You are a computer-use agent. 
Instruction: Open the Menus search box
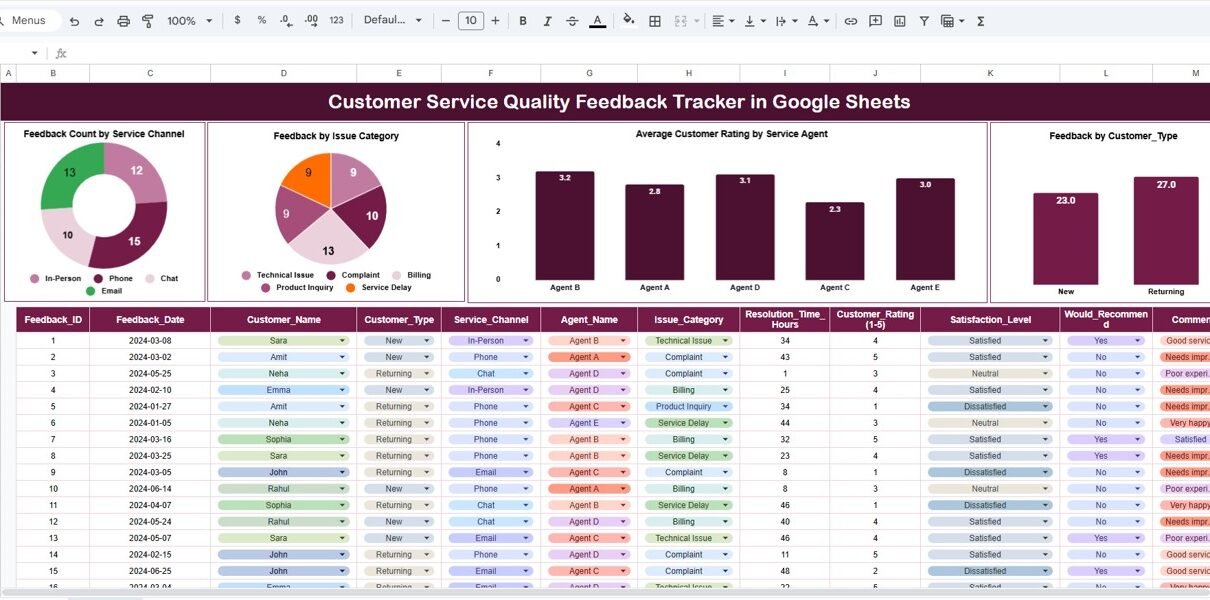click(30, 21)
